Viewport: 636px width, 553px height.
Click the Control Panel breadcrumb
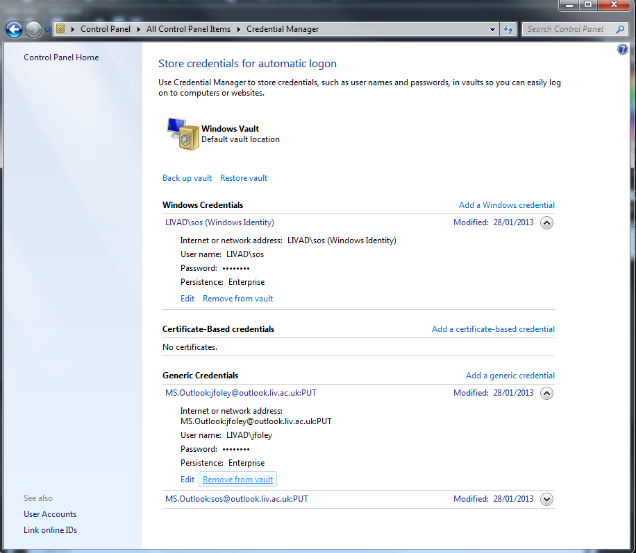105,29
